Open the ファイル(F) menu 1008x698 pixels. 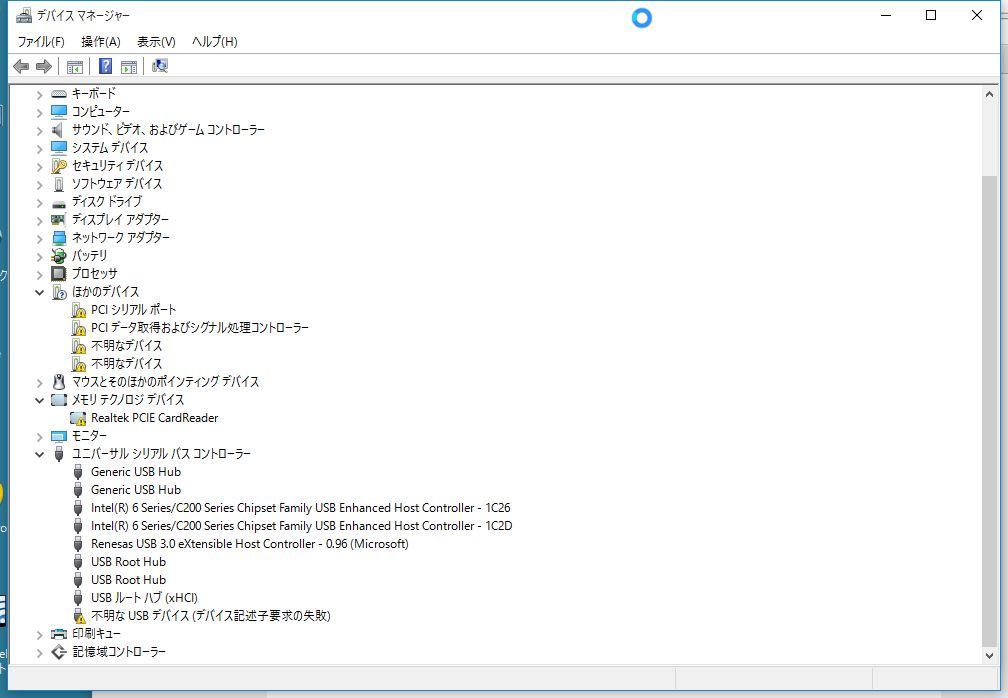(41, 42)
